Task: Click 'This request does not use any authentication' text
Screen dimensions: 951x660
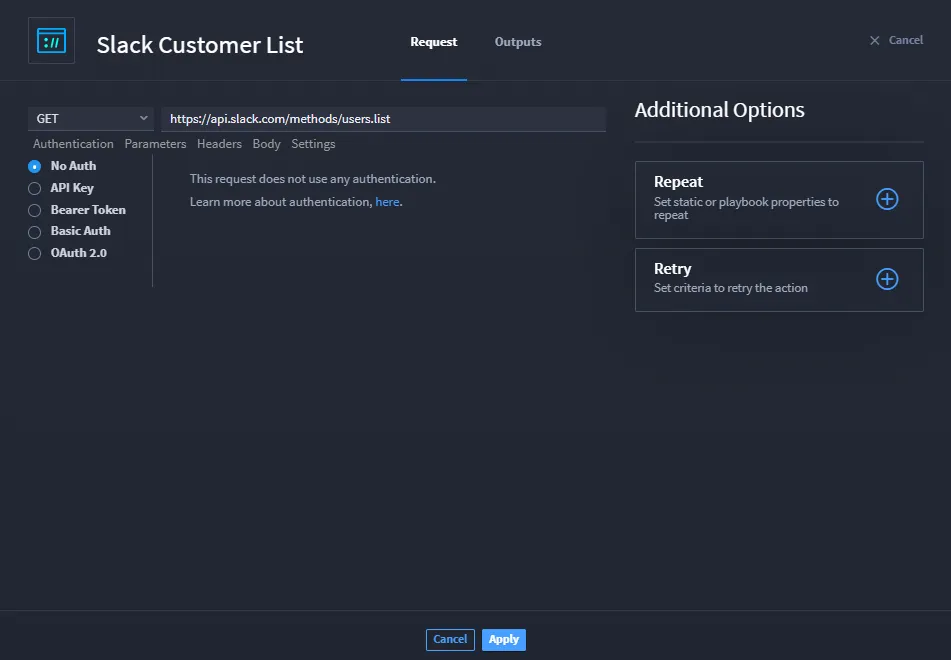Action: click(312, 179)
